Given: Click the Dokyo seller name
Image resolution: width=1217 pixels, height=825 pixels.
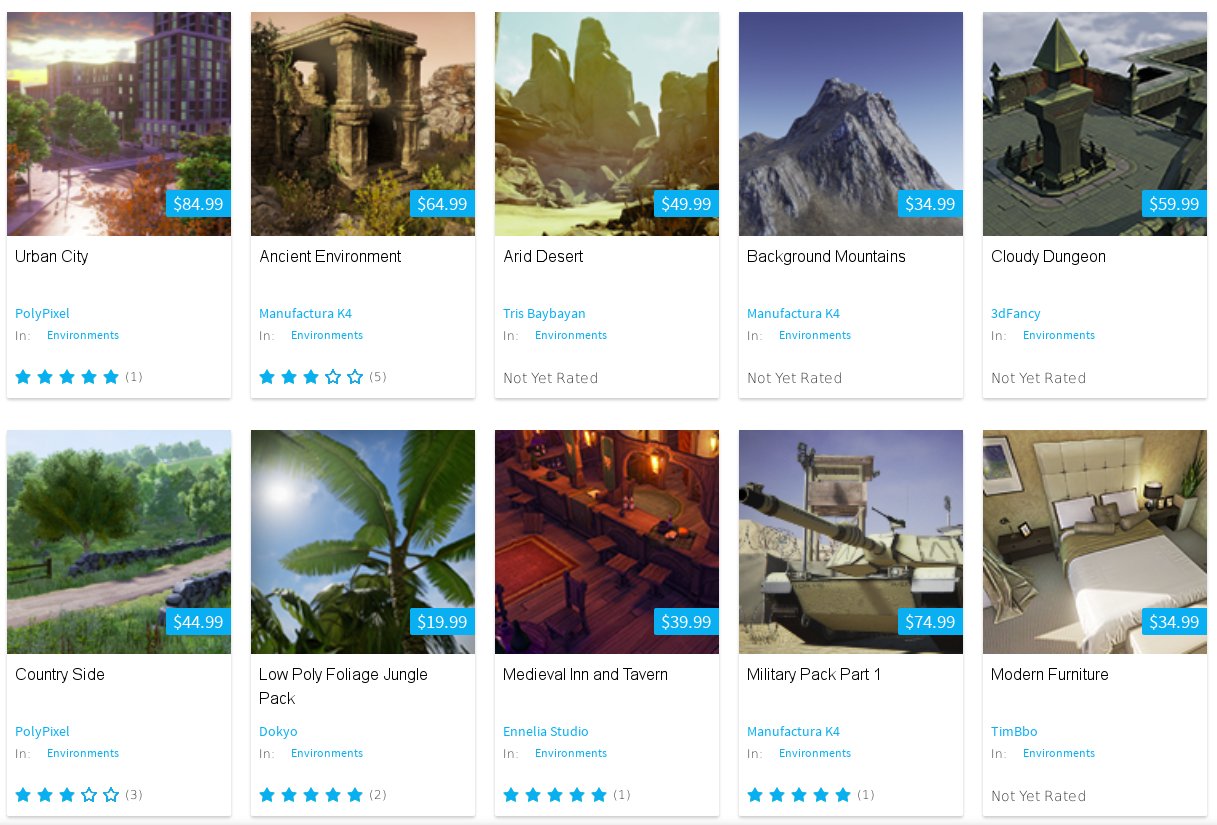Looking at the screenshot, I should [x=278, y=731].
